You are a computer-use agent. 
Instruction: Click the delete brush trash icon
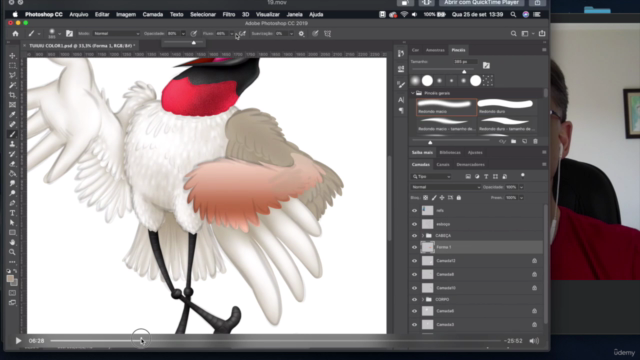point(536,141)
